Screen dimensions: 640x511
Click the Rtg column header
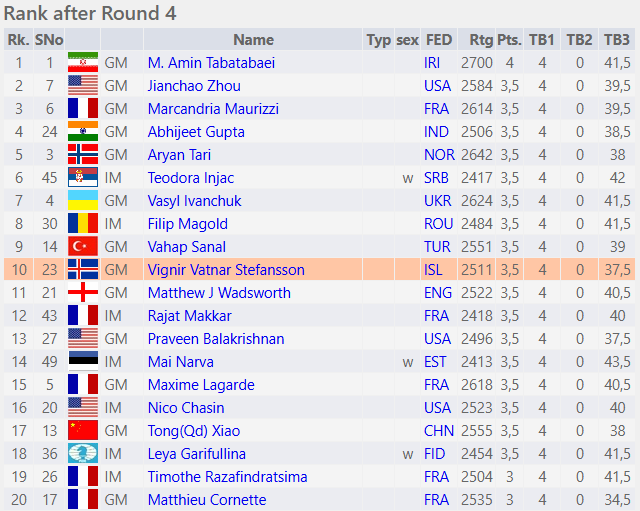481,40
